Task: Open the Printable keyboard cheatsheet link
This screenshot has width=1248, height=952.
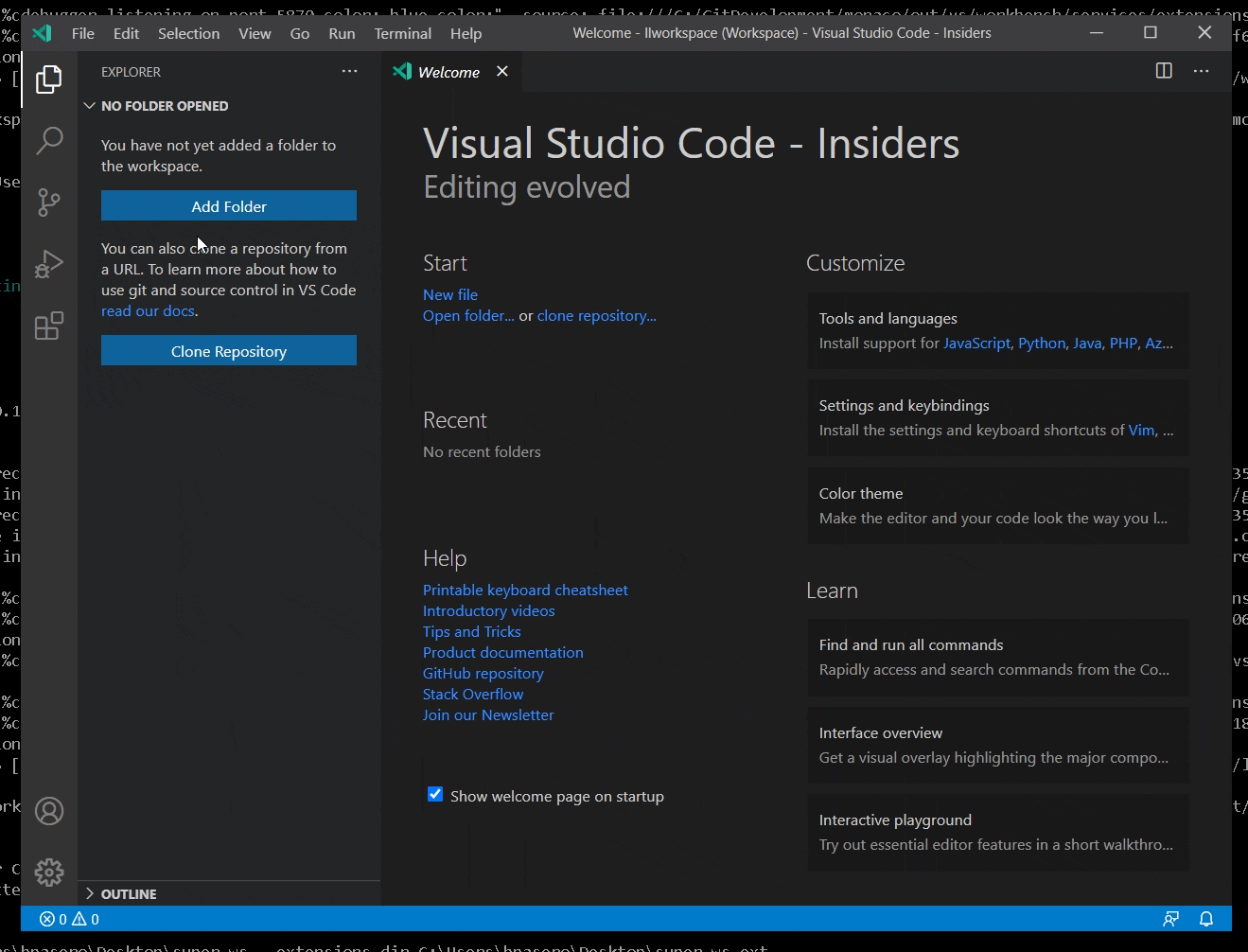Action: pyautogui.click(x=525, y=590)
